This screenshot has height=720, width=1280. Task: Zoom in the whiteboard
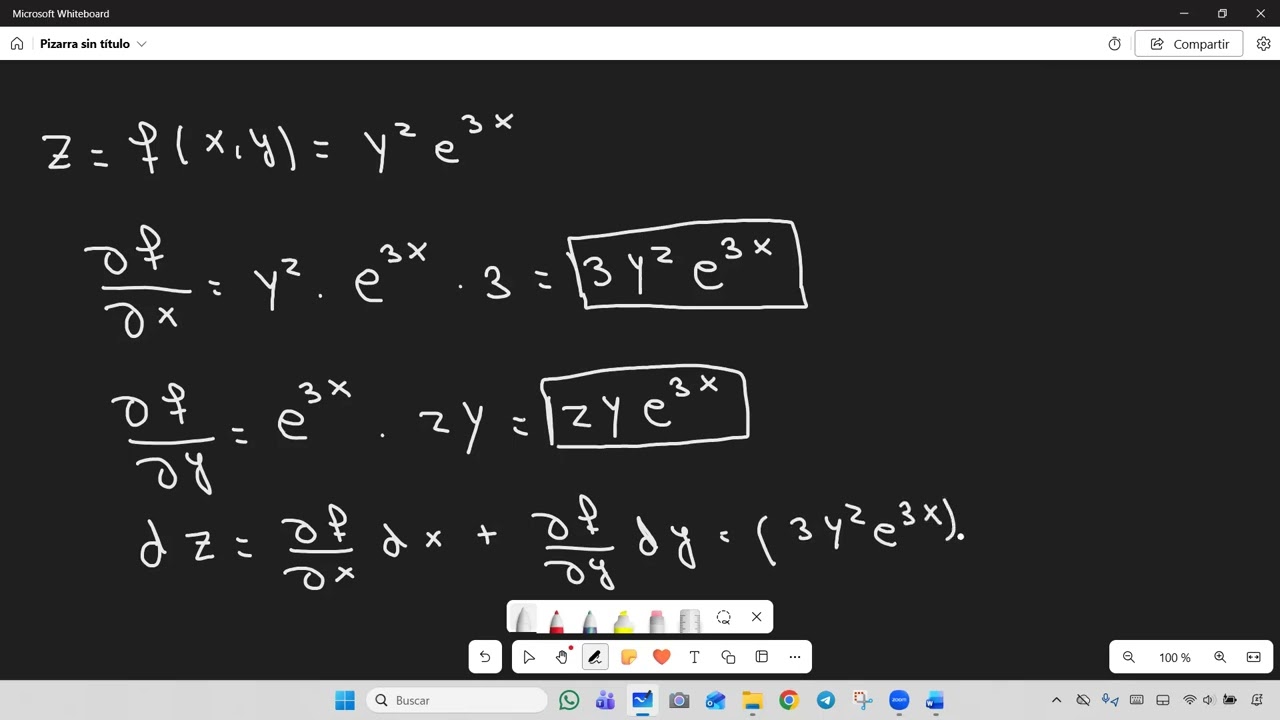point(1220,657)
